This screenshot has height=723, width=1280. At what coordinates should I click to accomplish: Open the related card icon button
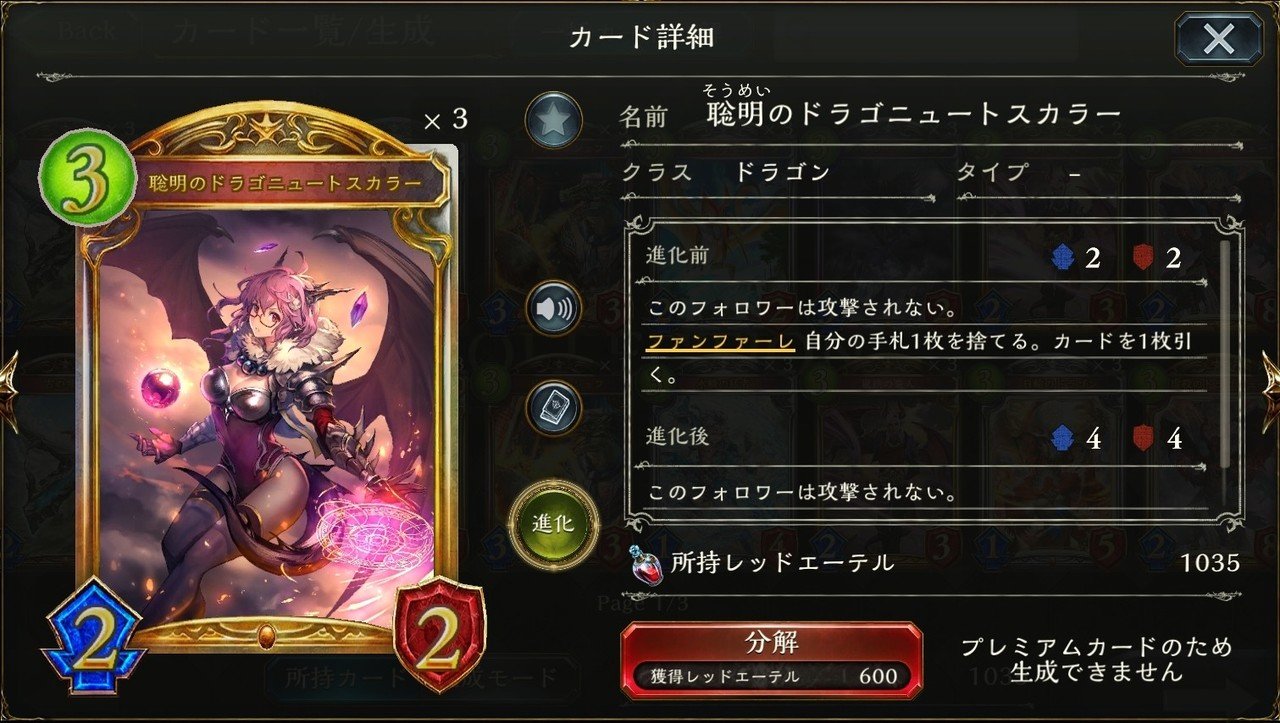(x=553, y=408)
